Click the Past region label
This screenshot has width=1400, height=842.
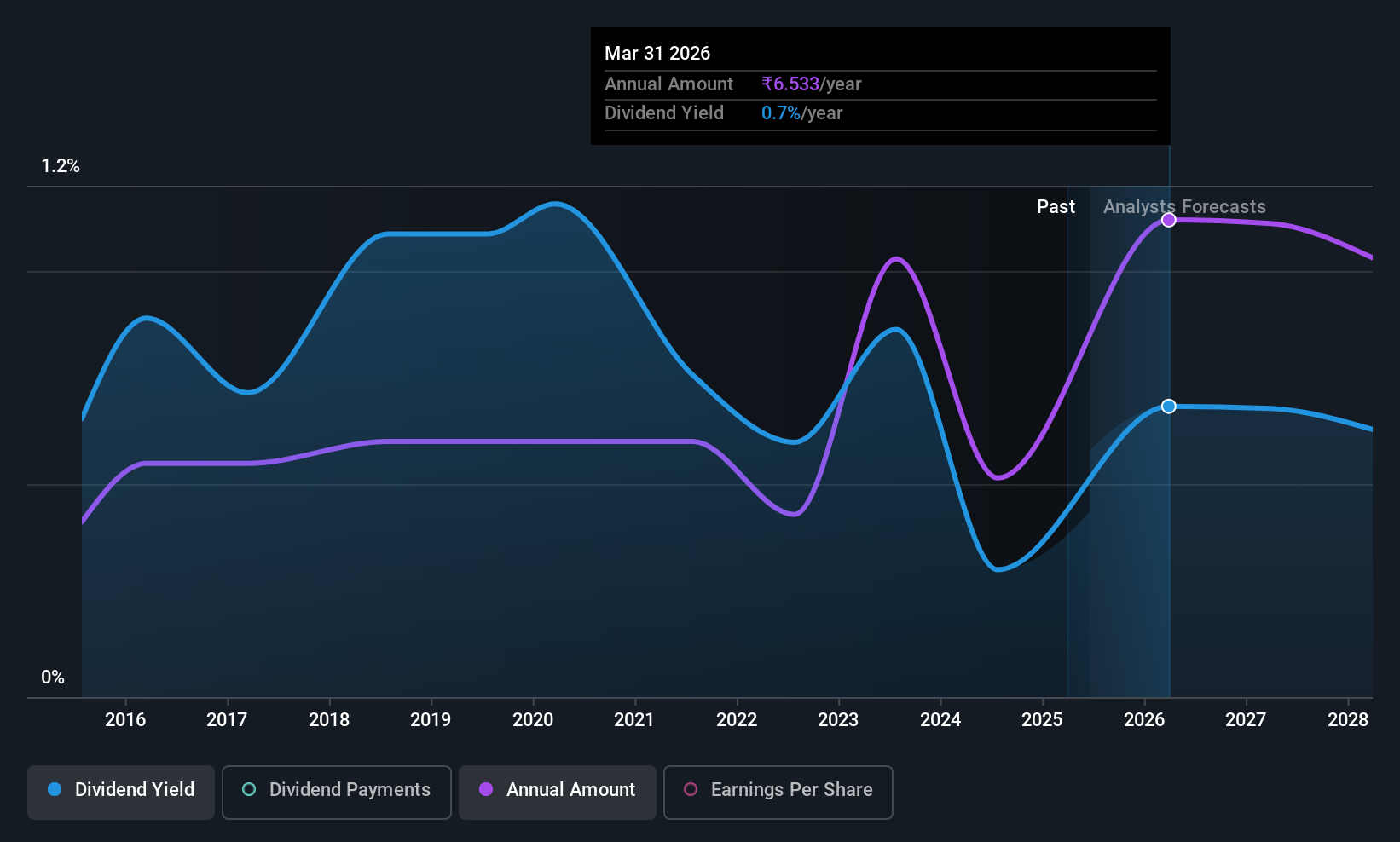point(1056,206)
